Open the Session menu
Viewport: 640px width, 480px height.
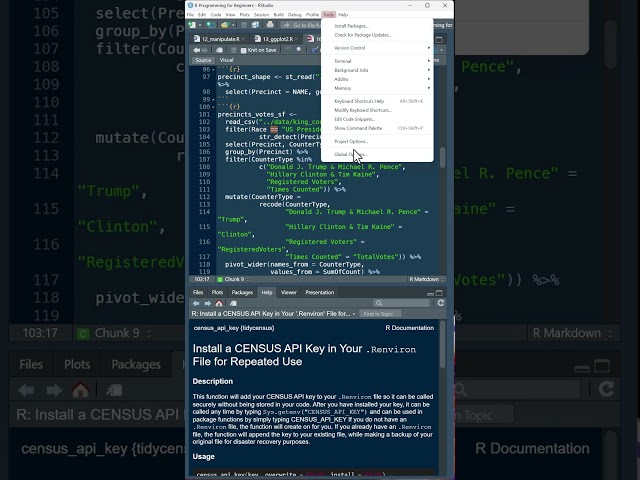pos(262,15)
